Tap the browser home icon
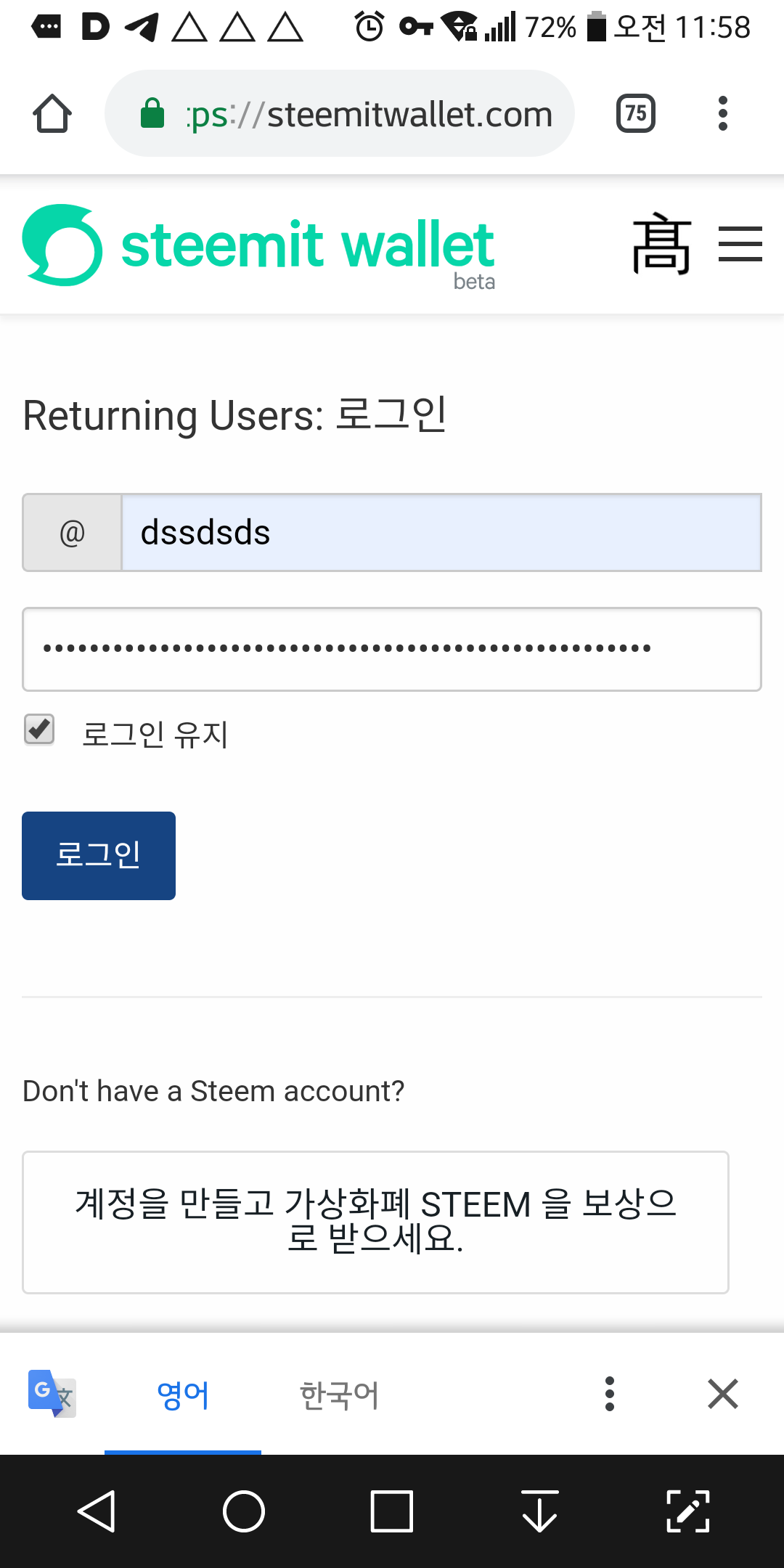The image size is (784, 1568). tap(52, 114)
